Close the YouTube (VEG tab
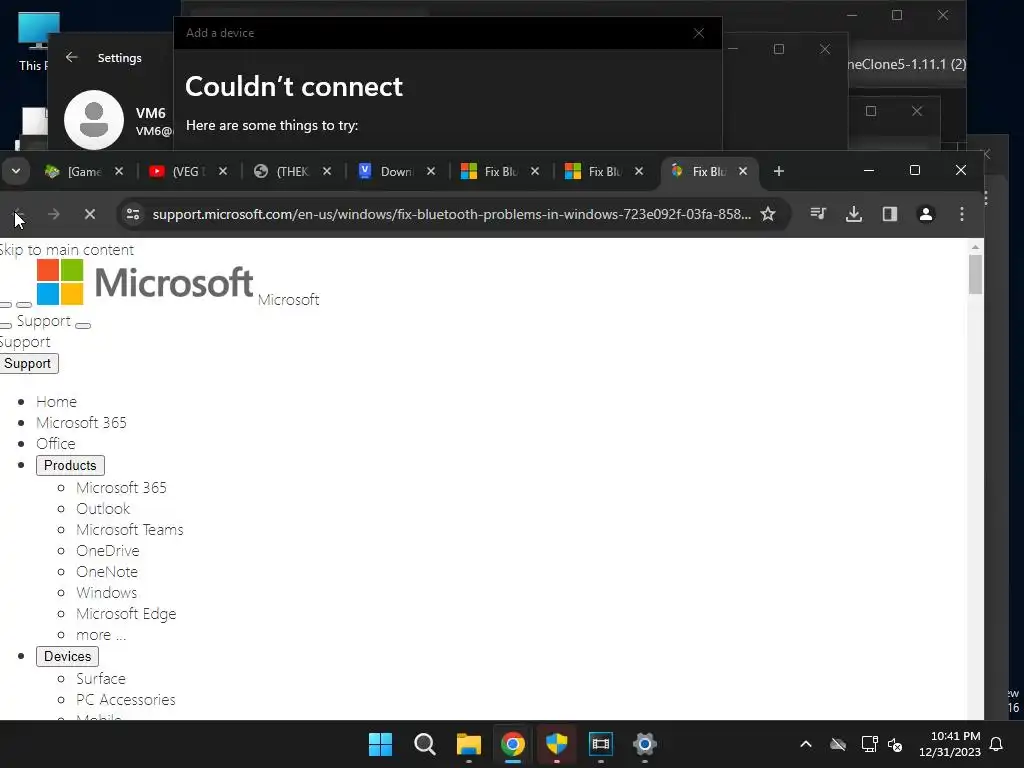1024x768 pixels. [x=223, y=171]
